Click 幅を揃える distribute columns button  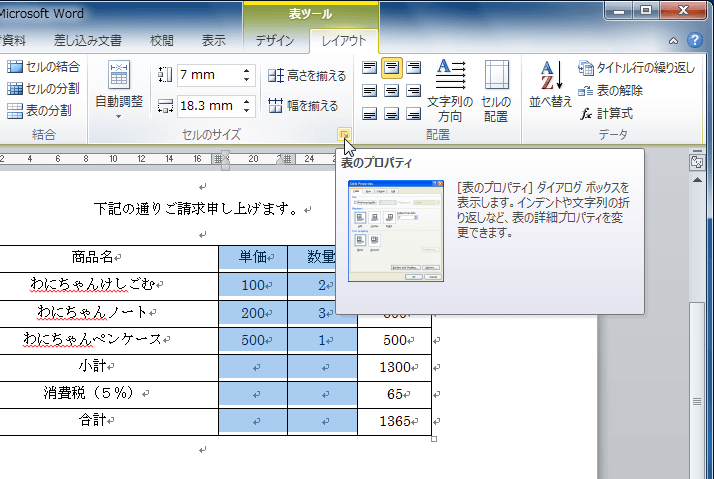tap(303, 106)
